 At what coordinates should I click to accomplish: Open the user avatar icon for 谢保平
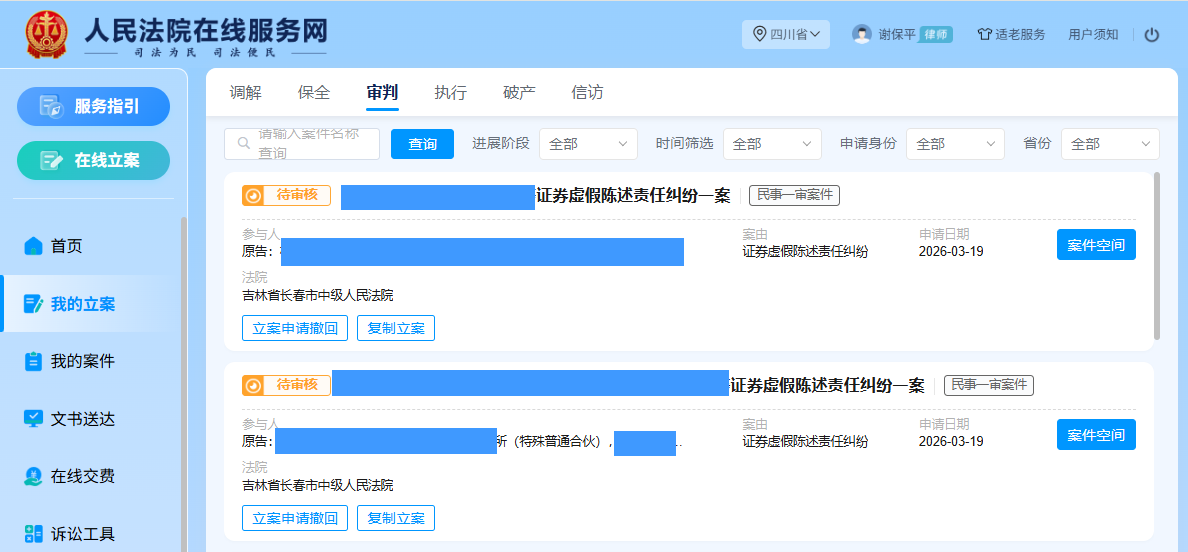(x=861, y=34)
